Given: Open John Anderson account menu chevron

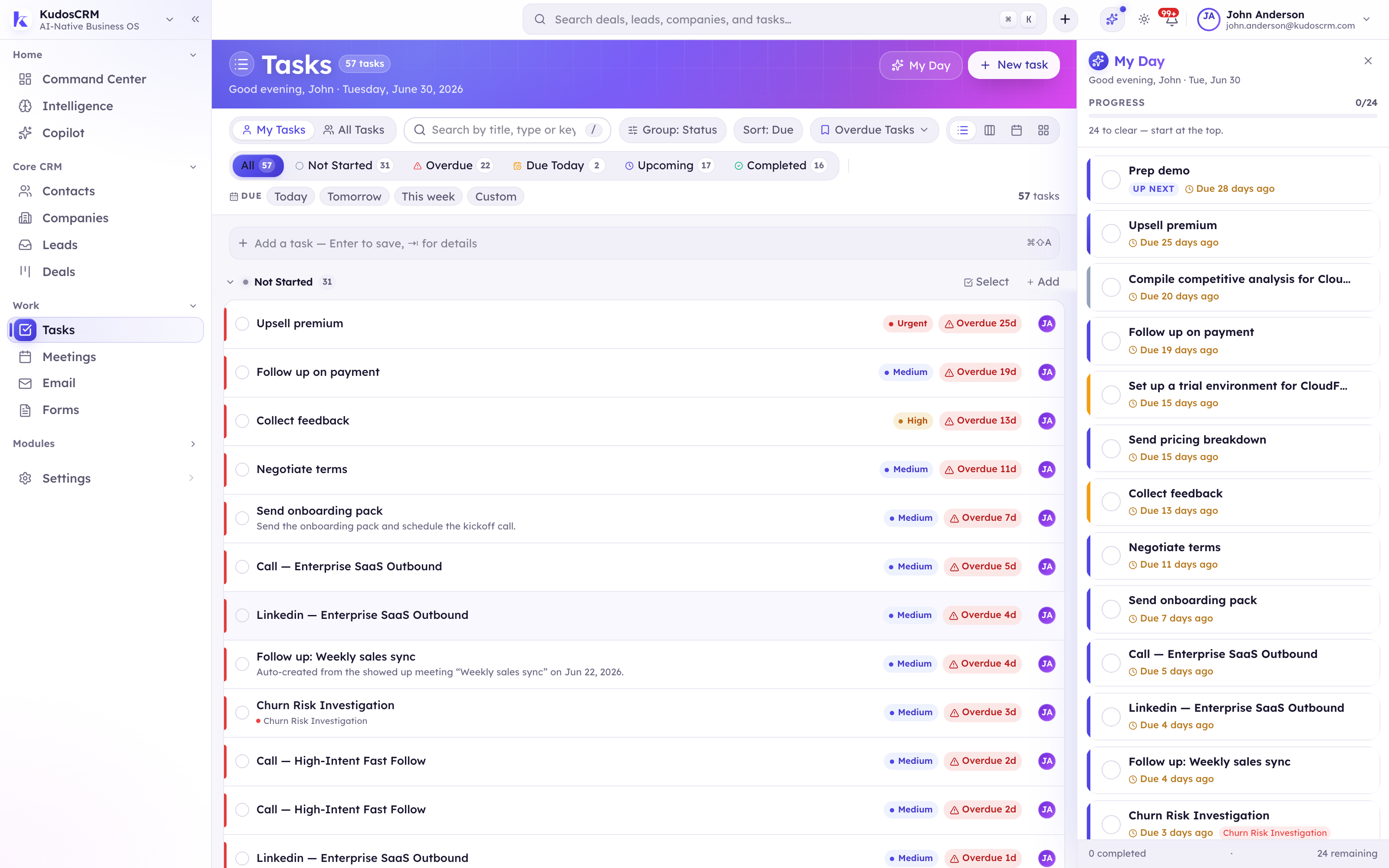Looking at the screenshot, I should point(1366,20).
